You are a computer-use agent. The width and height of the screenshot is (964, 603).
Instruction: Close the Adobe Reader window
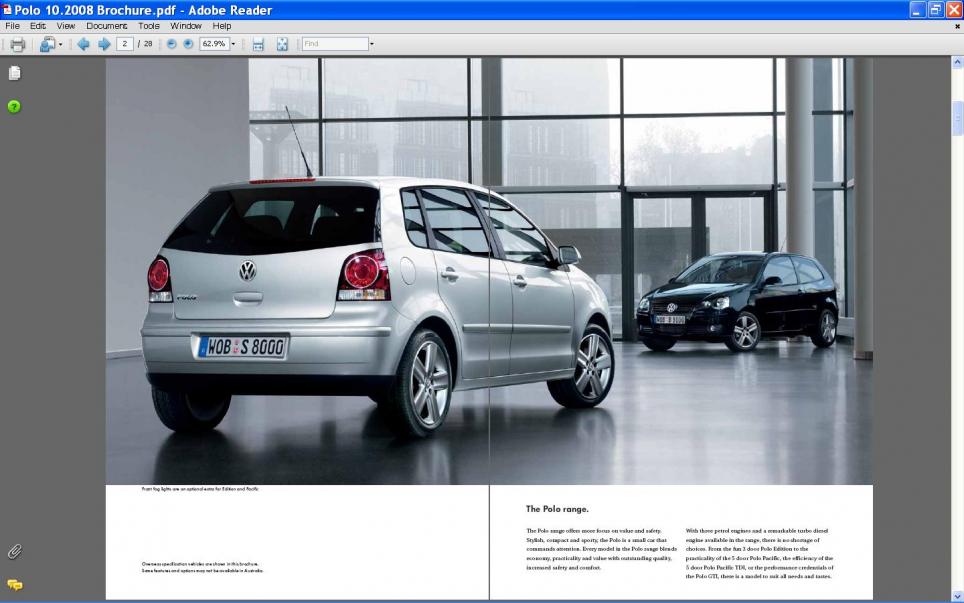pyautogui.click(x=954, y=9)
